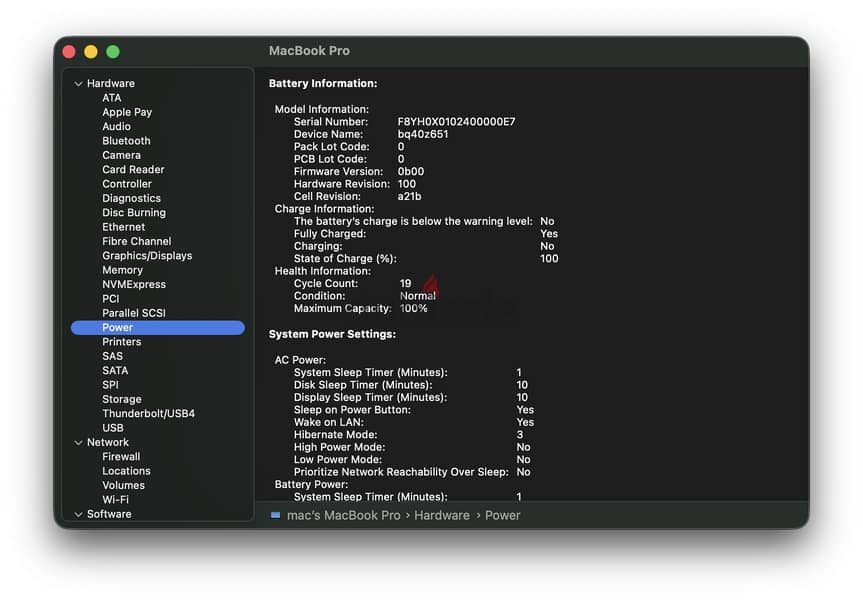The image size is (863, 600).
Task: Select Memory in the sidebar
Action: (x=122, y=270)
